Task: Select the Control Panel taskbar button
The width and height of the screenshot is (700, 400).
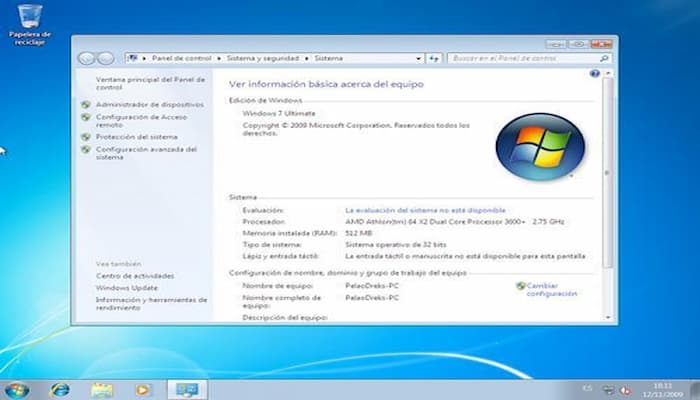Action: pyautogui.click(x=187, y=390)
